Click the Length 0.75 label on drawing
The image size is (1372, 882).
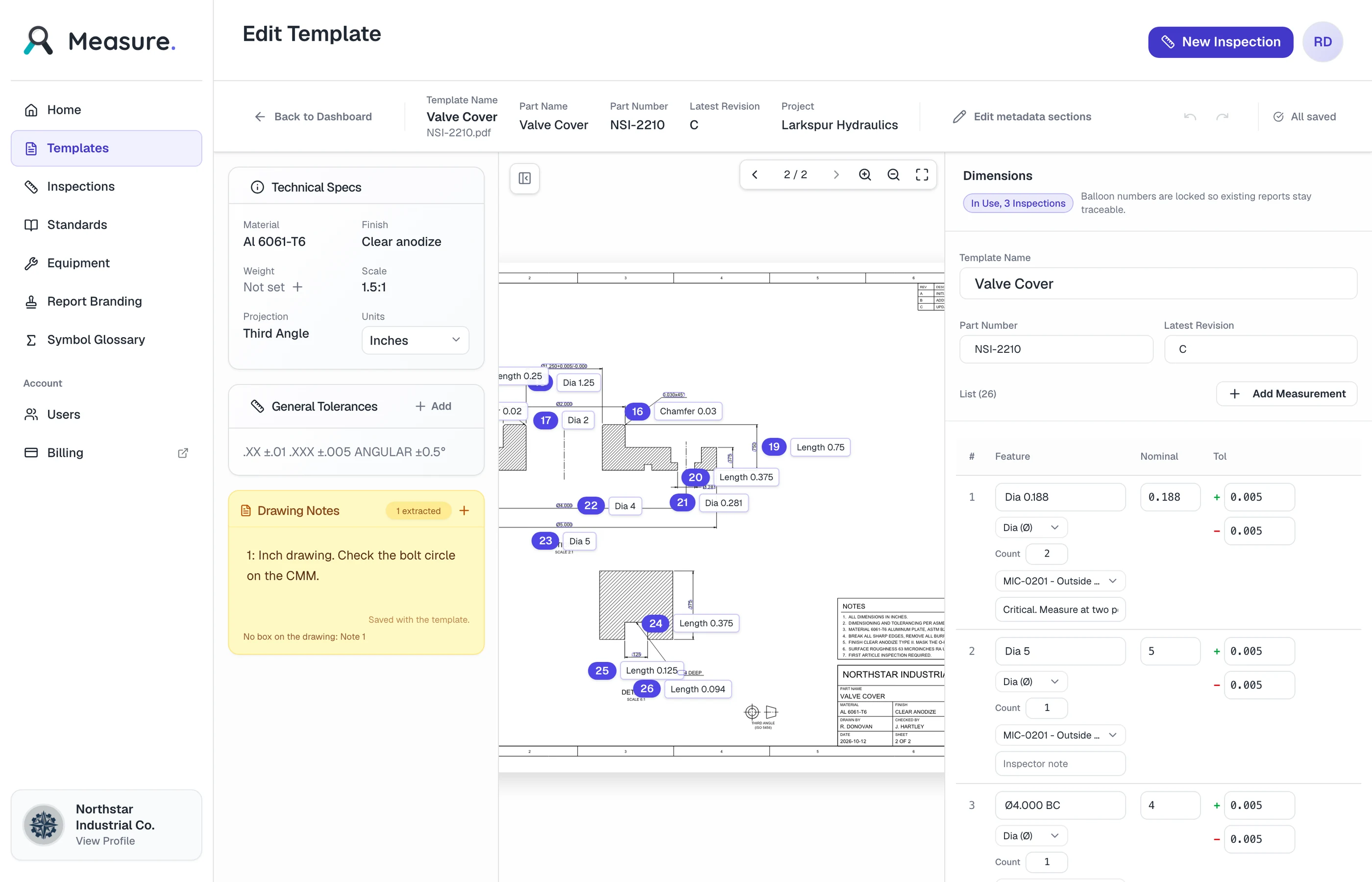point(820,447)
